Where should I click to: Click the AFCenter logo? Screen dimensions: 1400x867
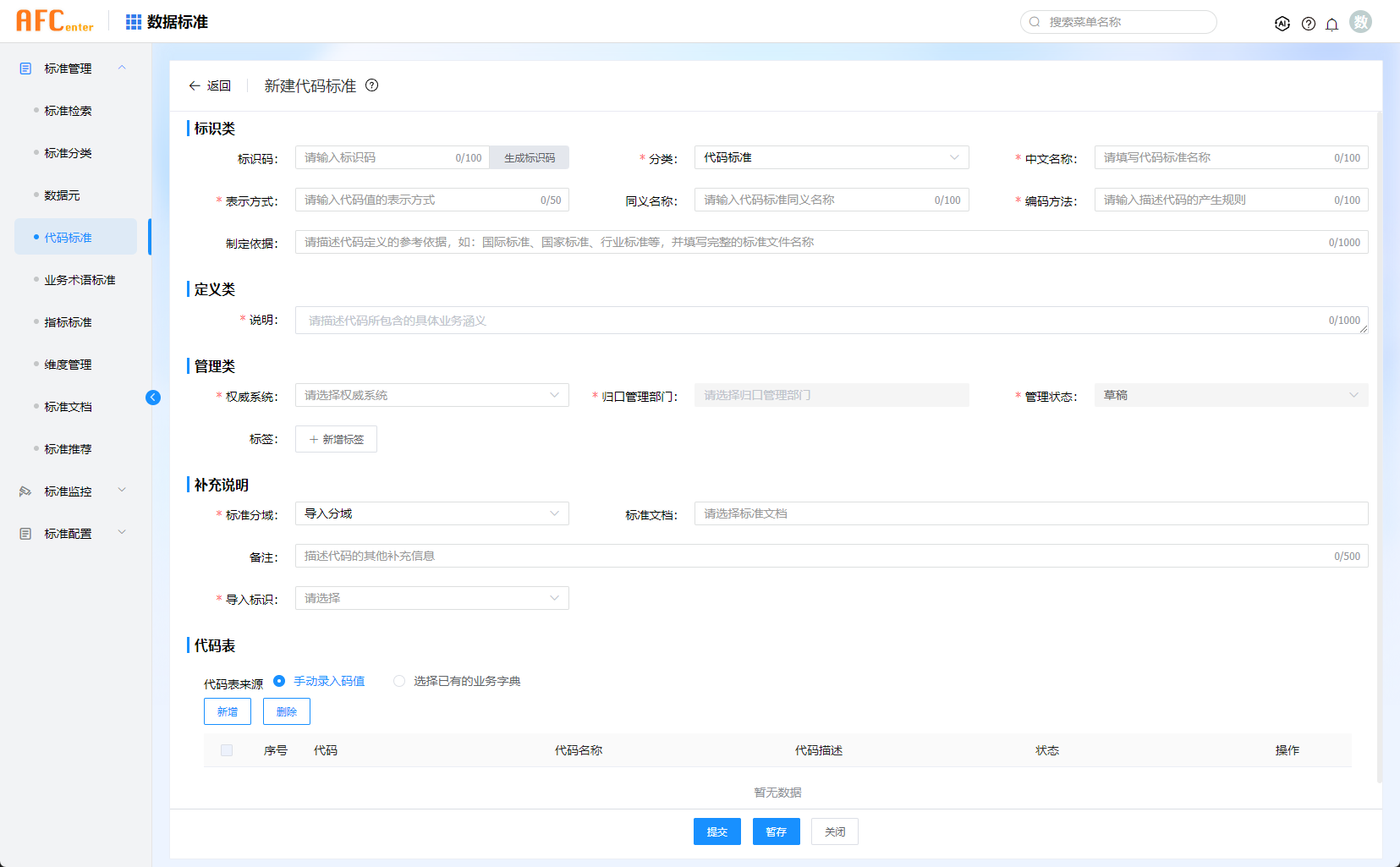[54, 21]
